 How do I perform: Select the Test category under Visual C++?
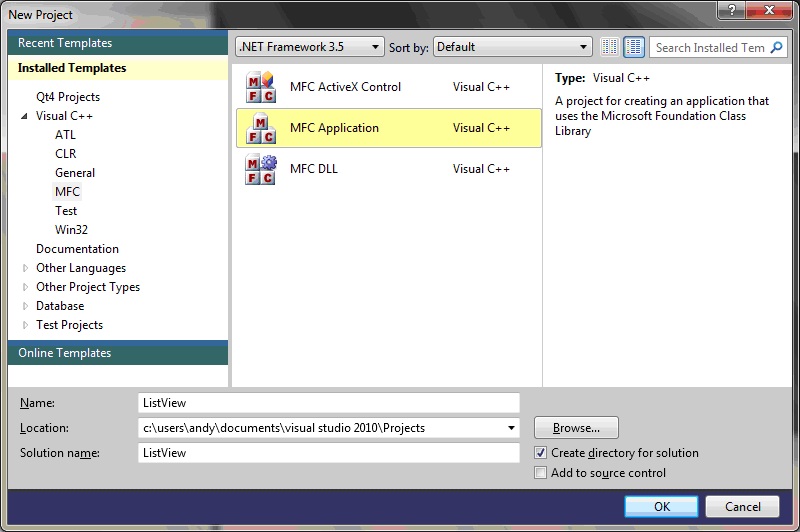66,211
